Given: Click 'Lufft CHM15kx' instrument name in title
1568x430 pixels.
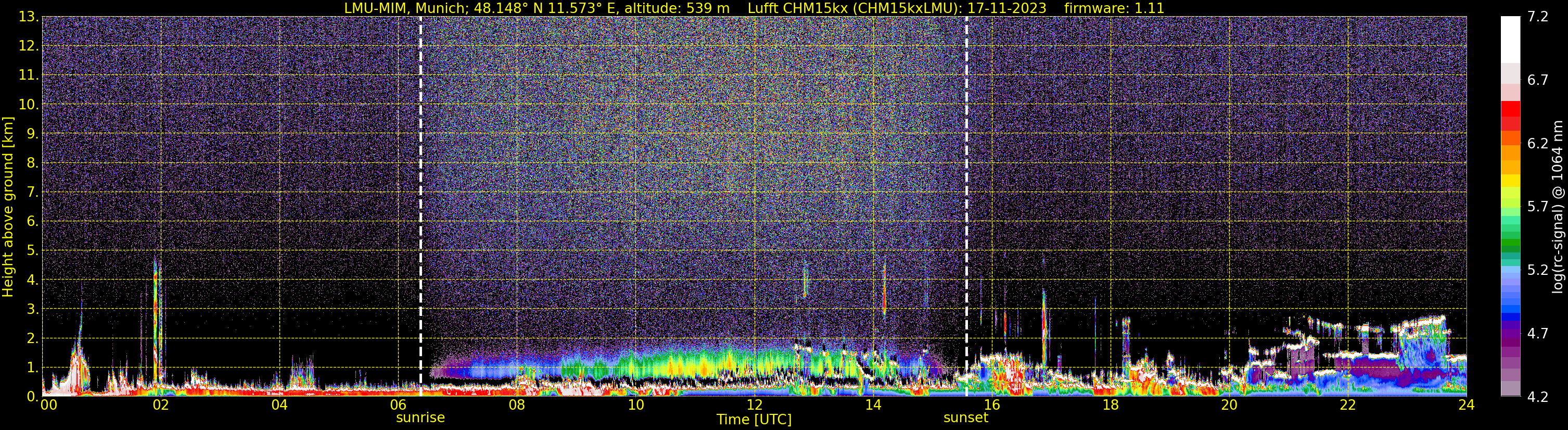Looking at the screenshot, I should point(797,8).
